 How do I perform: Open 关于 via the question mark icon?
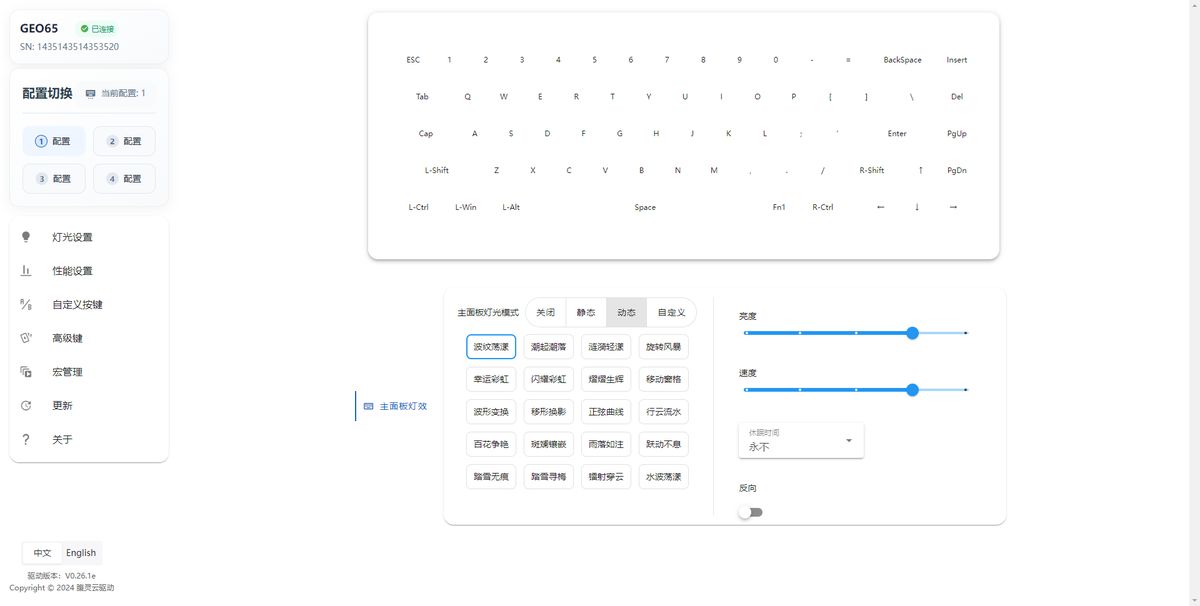click(x=26, y=439)
